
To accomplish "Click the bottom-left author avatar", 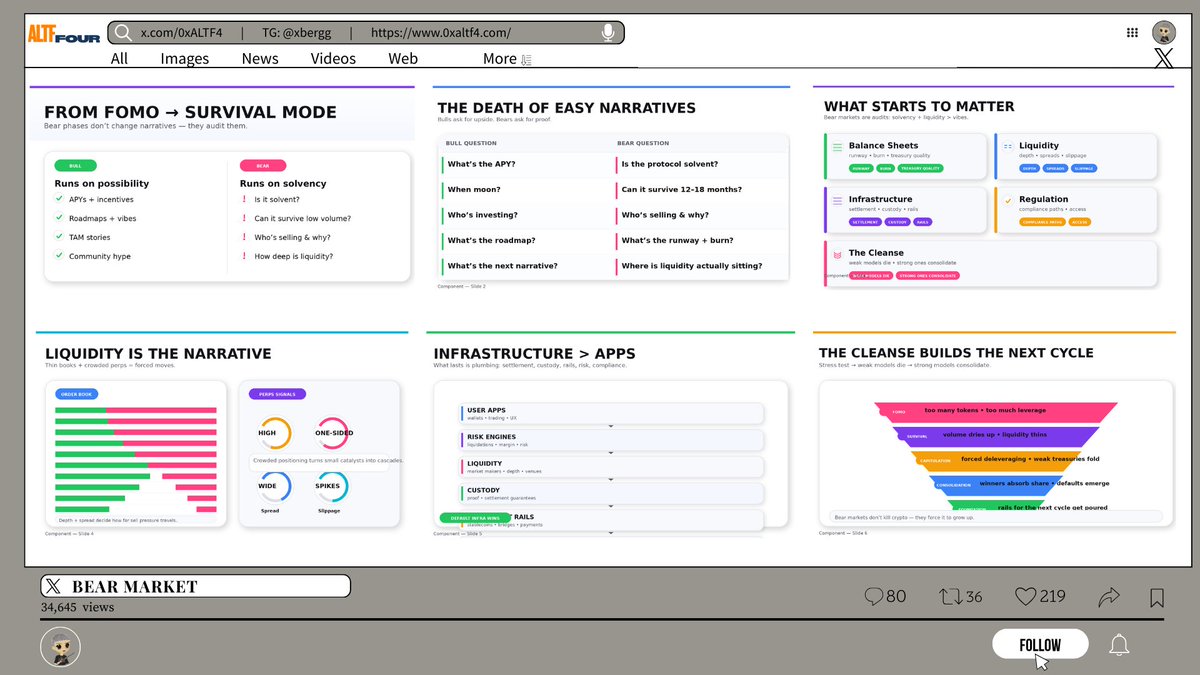I will [60, 648].
